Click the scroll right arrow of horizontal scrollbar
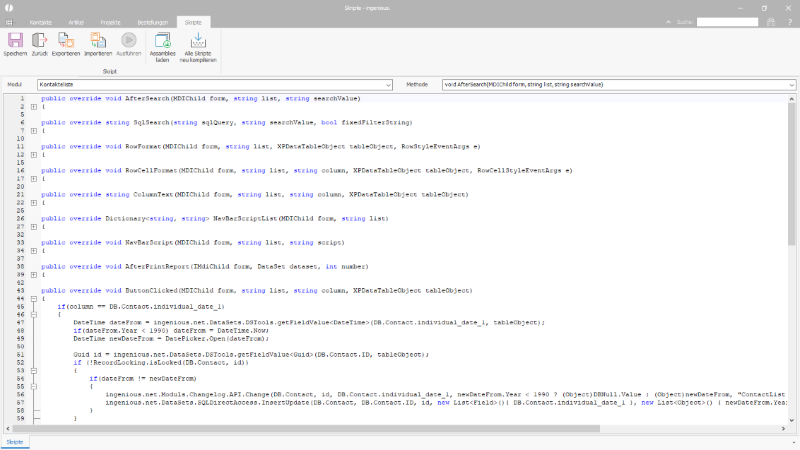800x450 pixels. [x=783, y=429]
